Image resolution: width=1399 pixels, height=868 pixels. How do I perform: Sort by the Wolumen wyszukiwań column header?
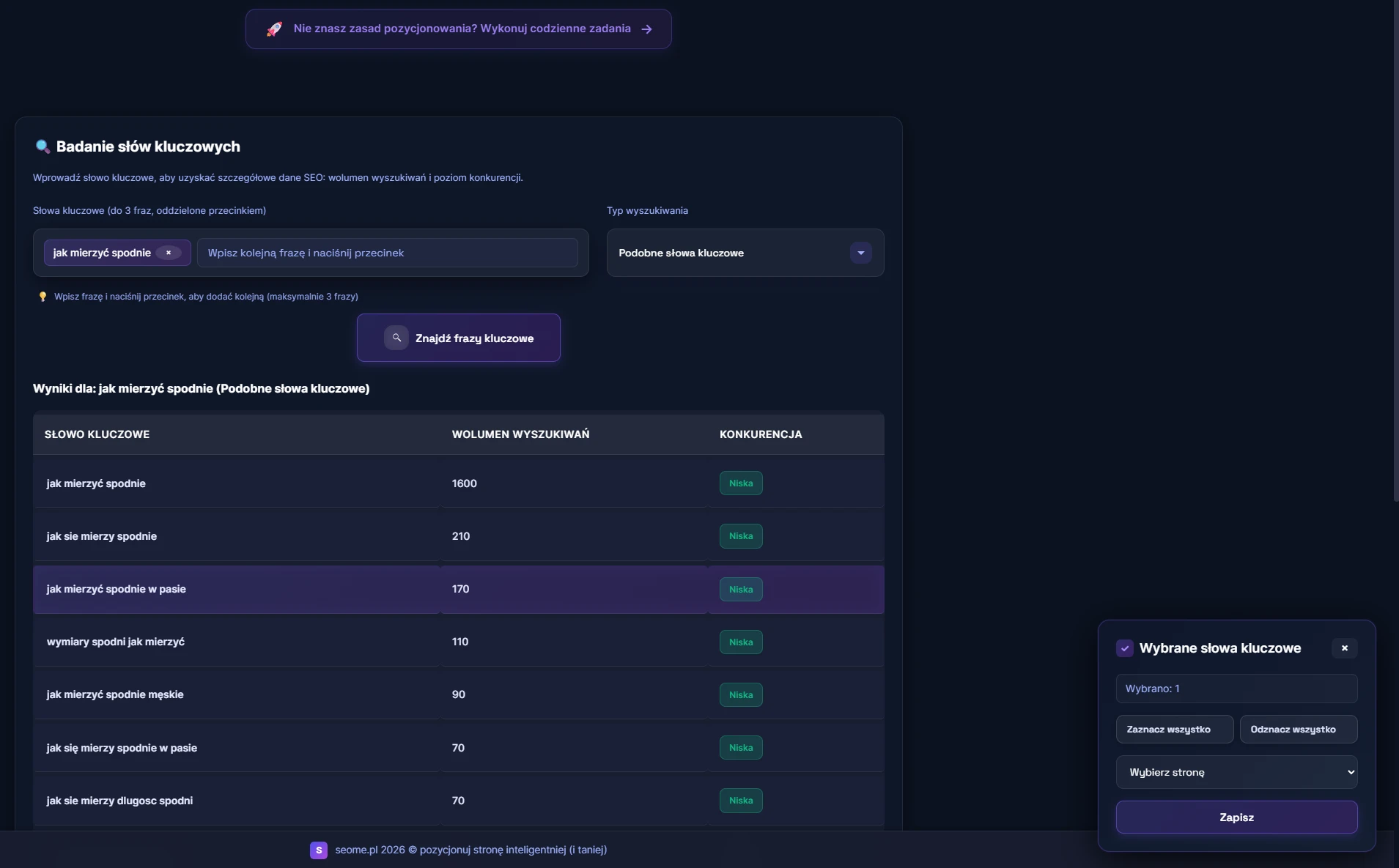[520, 434]
